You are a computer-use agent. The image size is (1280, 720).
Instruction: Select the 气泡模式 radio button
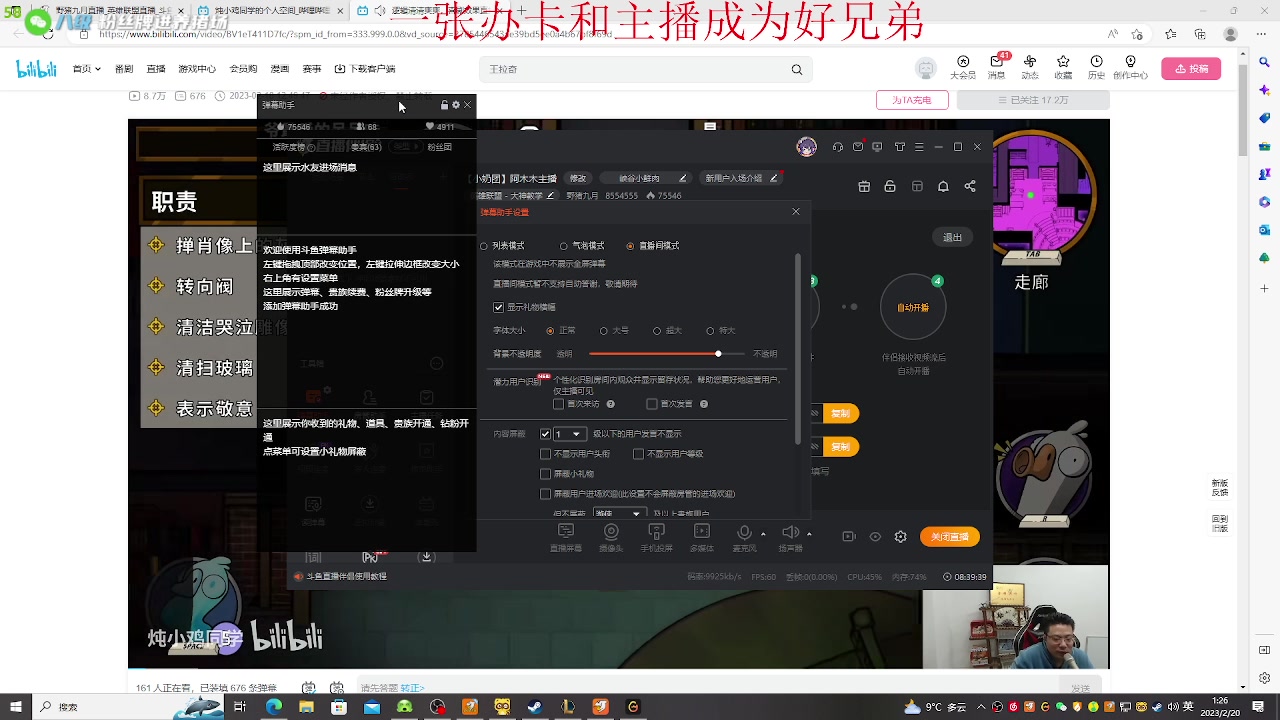coord(563,245)
